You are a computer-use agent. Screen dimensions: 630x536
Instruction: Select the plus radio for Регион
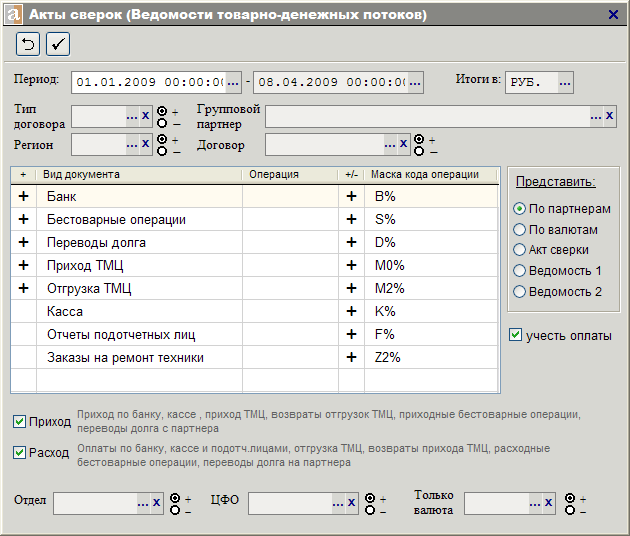click(162, 139)
